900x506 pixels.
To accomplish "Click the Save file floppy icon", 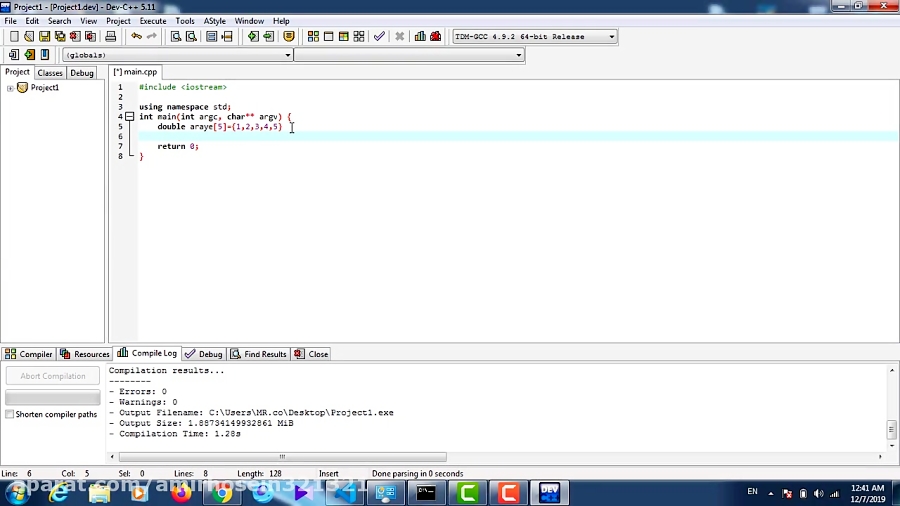I will (x=44, y=37).
